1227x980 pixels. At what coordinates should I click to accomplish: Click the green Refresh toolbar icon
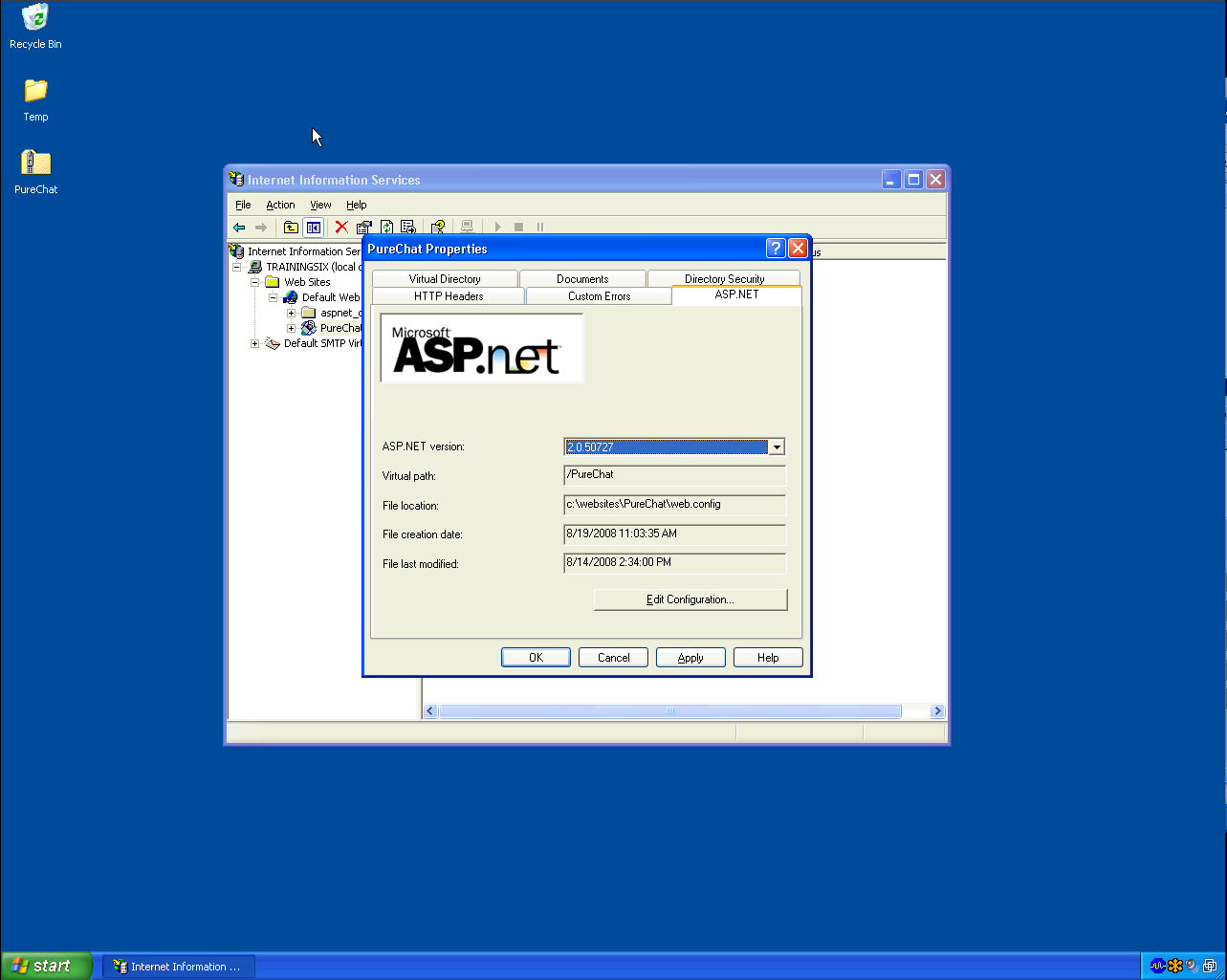tap(386, 228)
